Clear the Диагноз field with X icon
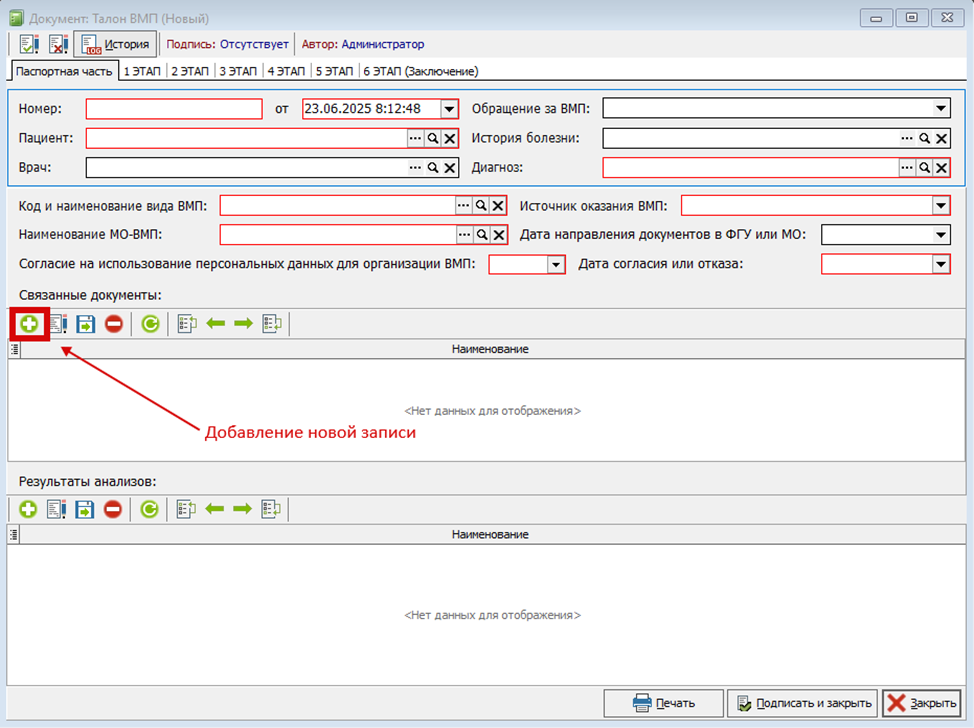 click(x=941, y=168)
